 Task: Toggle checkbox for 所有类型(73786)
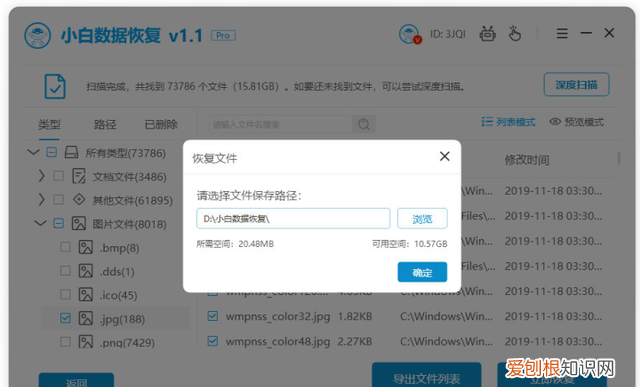pyautogui.click(x=51, y=153)
